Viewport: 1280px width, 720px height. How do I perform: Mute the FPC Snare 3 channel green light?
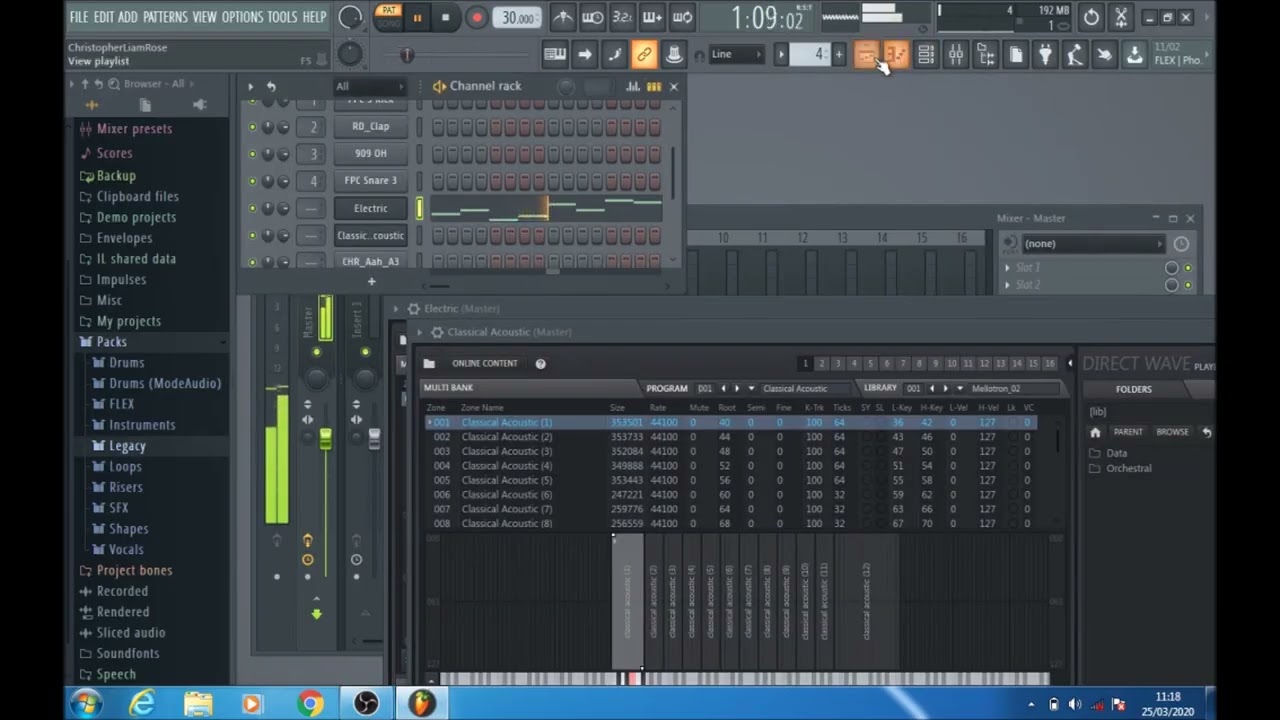[x=252, y=181]
